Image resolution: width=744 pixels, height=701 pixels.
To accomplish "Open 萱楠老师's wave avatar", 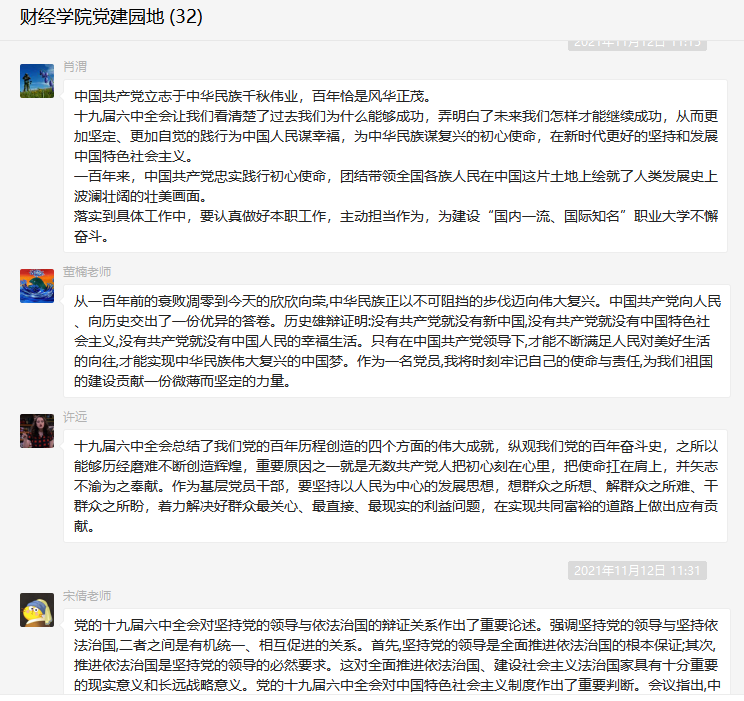I will [x=37, y=285].
